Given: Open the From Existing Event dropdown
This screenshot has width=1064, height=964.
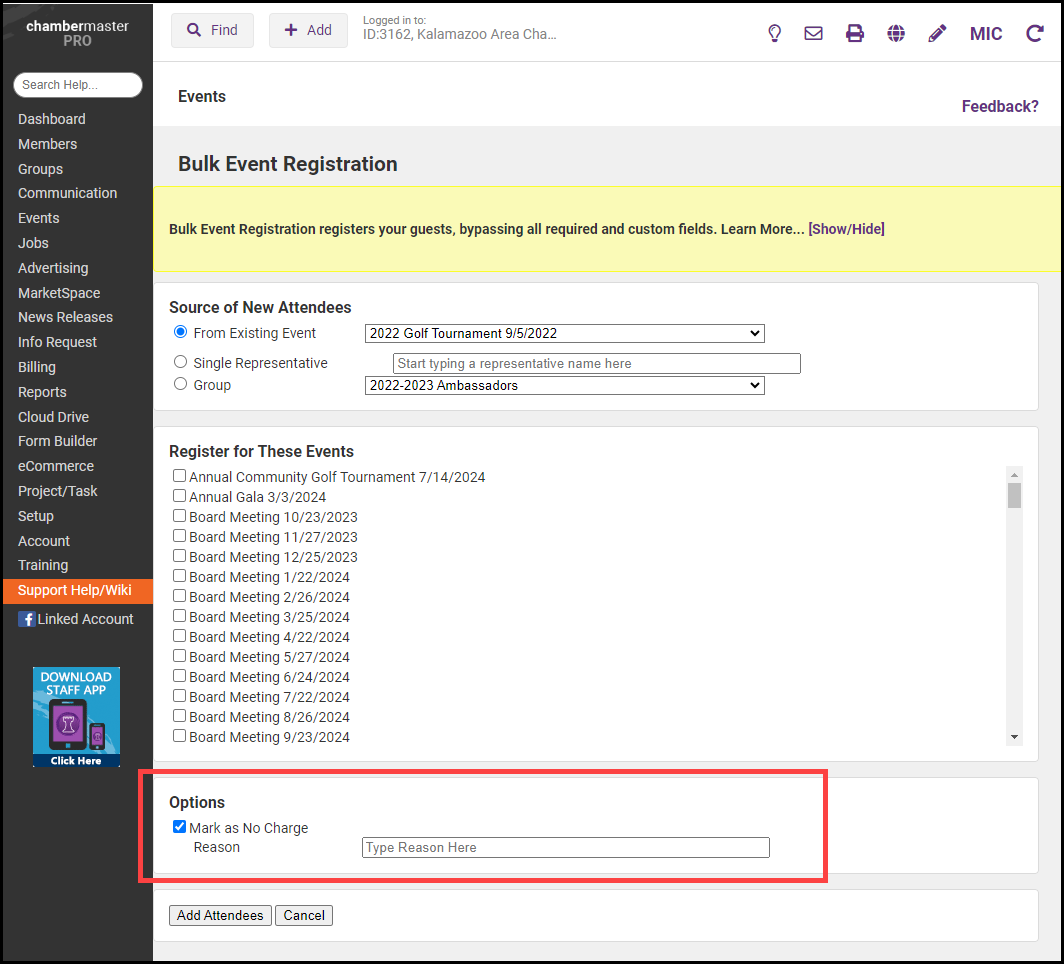Looking at the screenshot, I should tap(564, 333).
